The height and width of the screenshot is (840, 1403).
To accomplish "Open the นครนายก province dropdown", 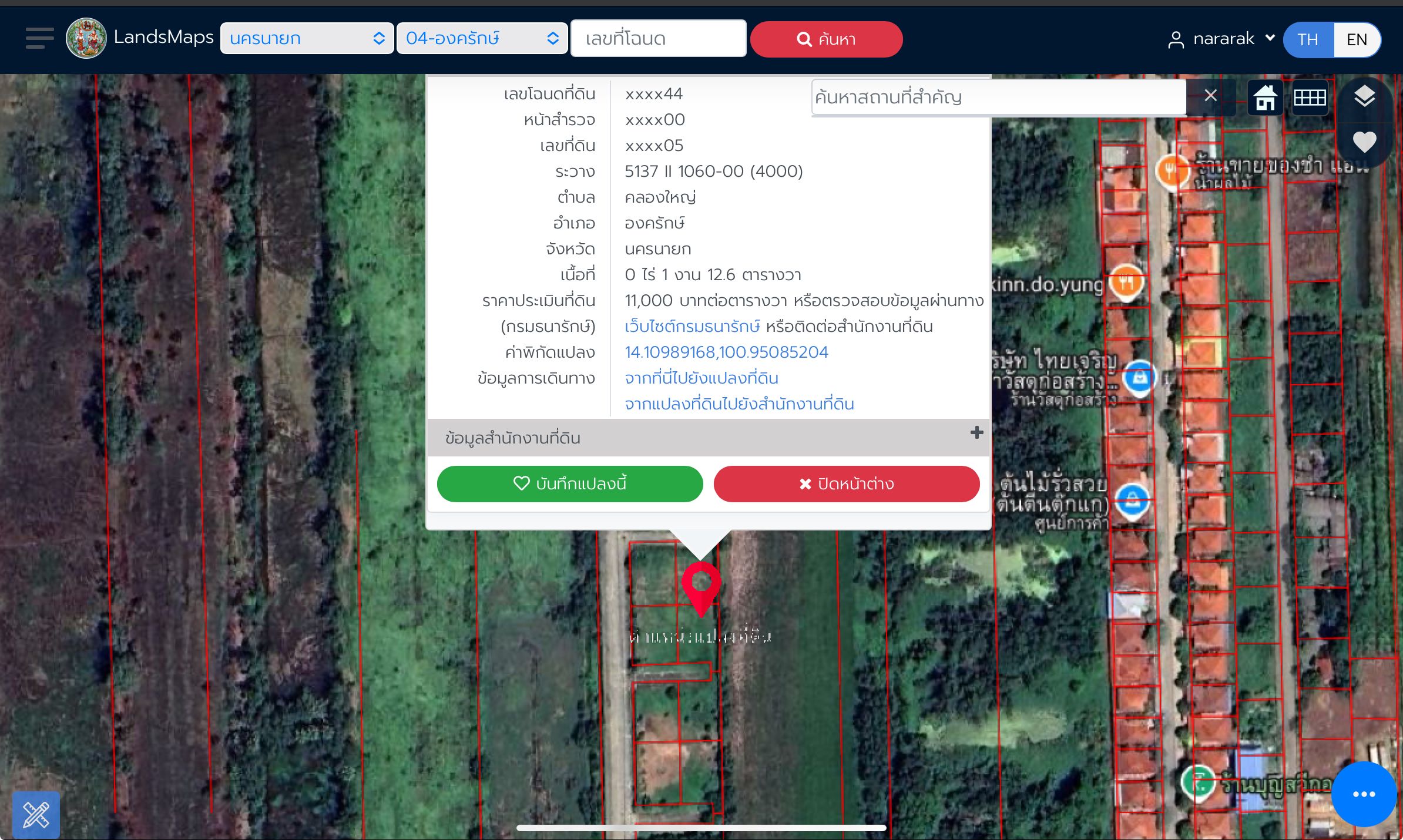I will (307, 39).
